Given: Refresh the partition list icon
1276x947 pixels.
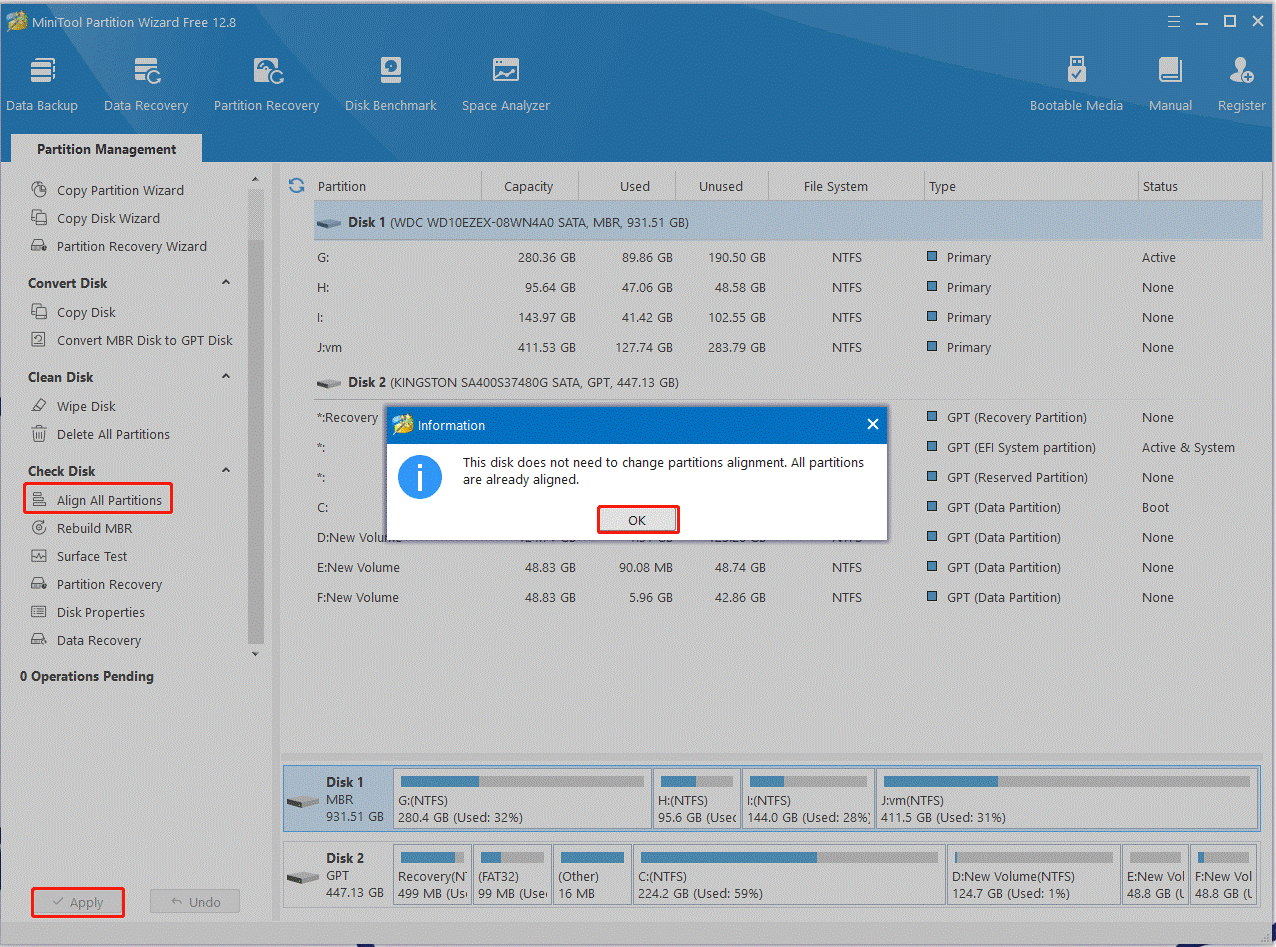Looking at the screenshot, I should (296, 185).
